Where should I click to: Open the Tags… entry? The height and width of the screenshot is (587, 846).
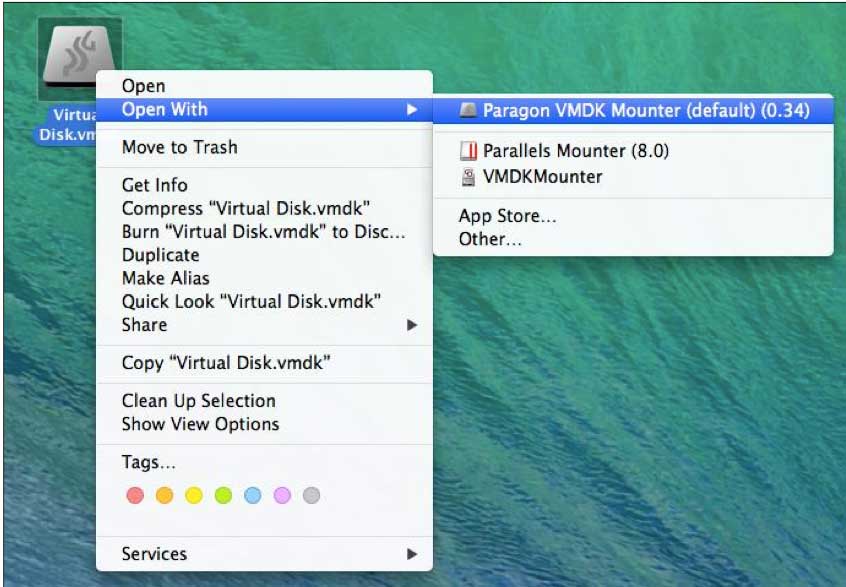tap(264, 462)
